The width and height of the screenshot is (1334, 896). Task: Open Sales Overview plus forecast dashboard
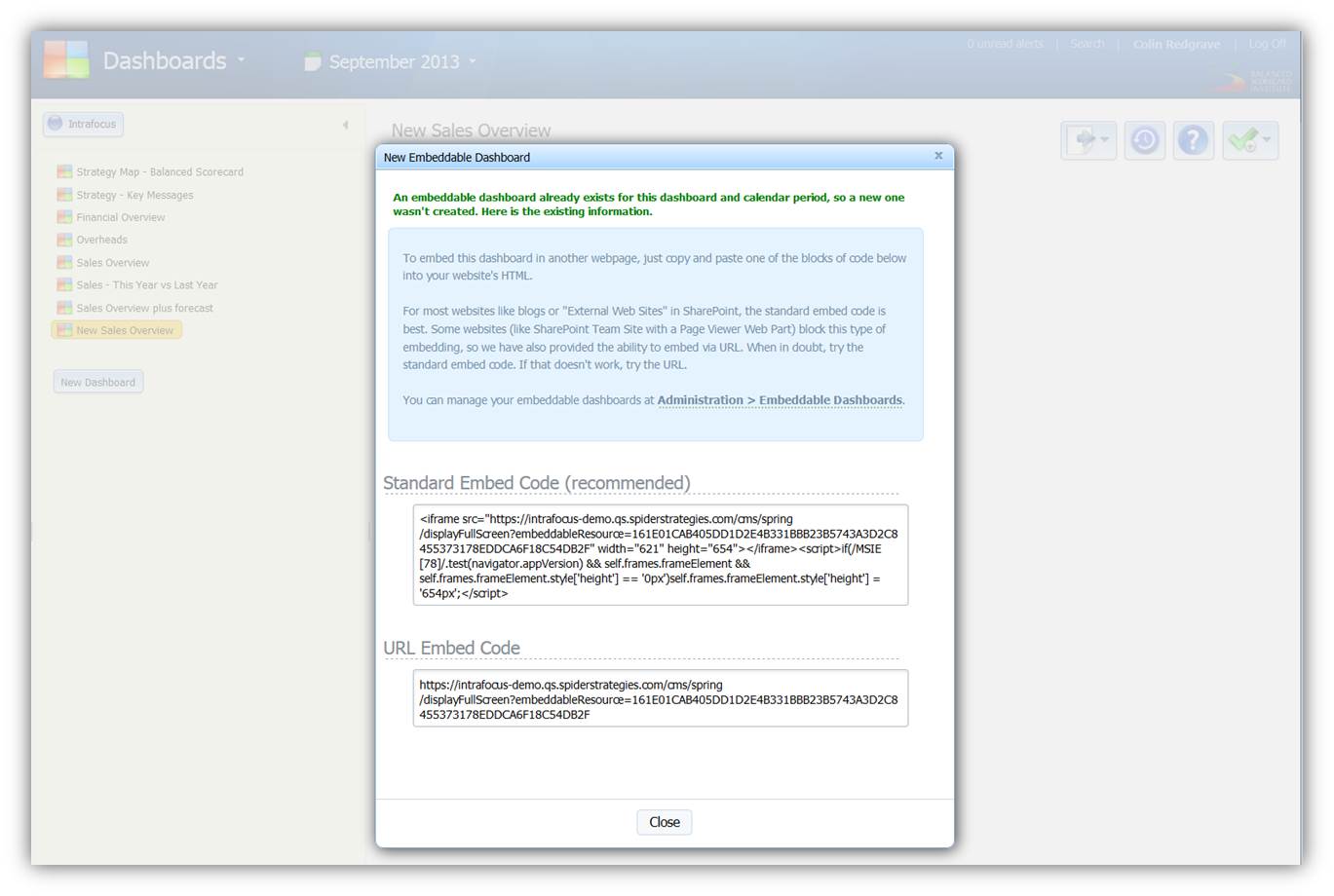click(144, 308)
